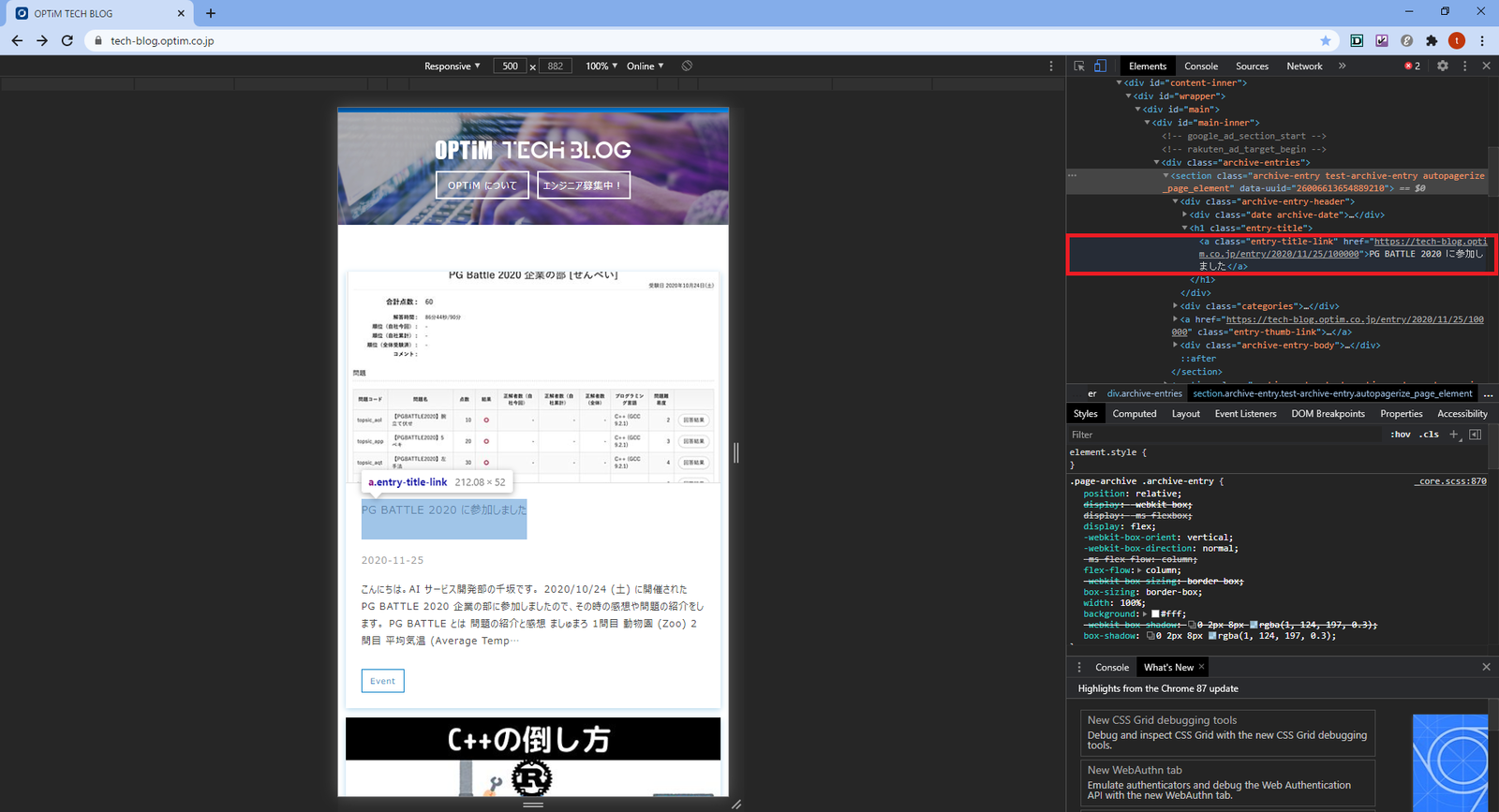Open the Accessibility tab
This screenshot has height=812, width=1499.
1462,413
